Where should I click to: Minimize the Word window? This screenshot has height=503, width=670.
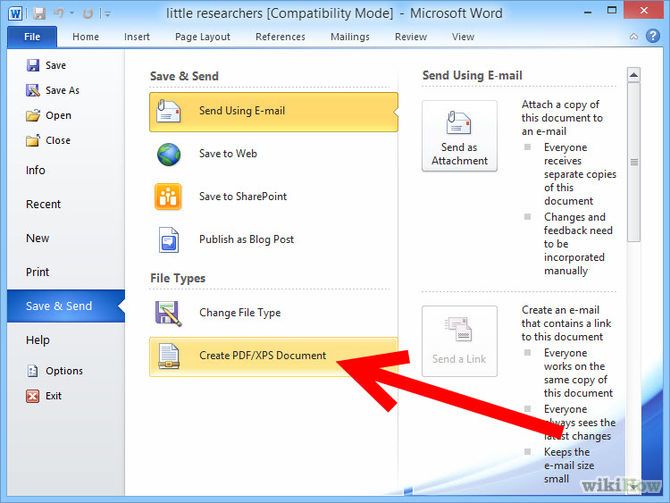pos(588,11)
